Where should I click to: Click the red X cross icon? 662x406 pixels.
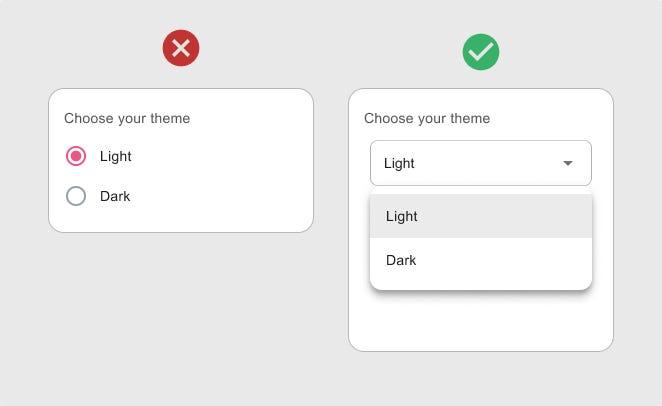point(181,48)
